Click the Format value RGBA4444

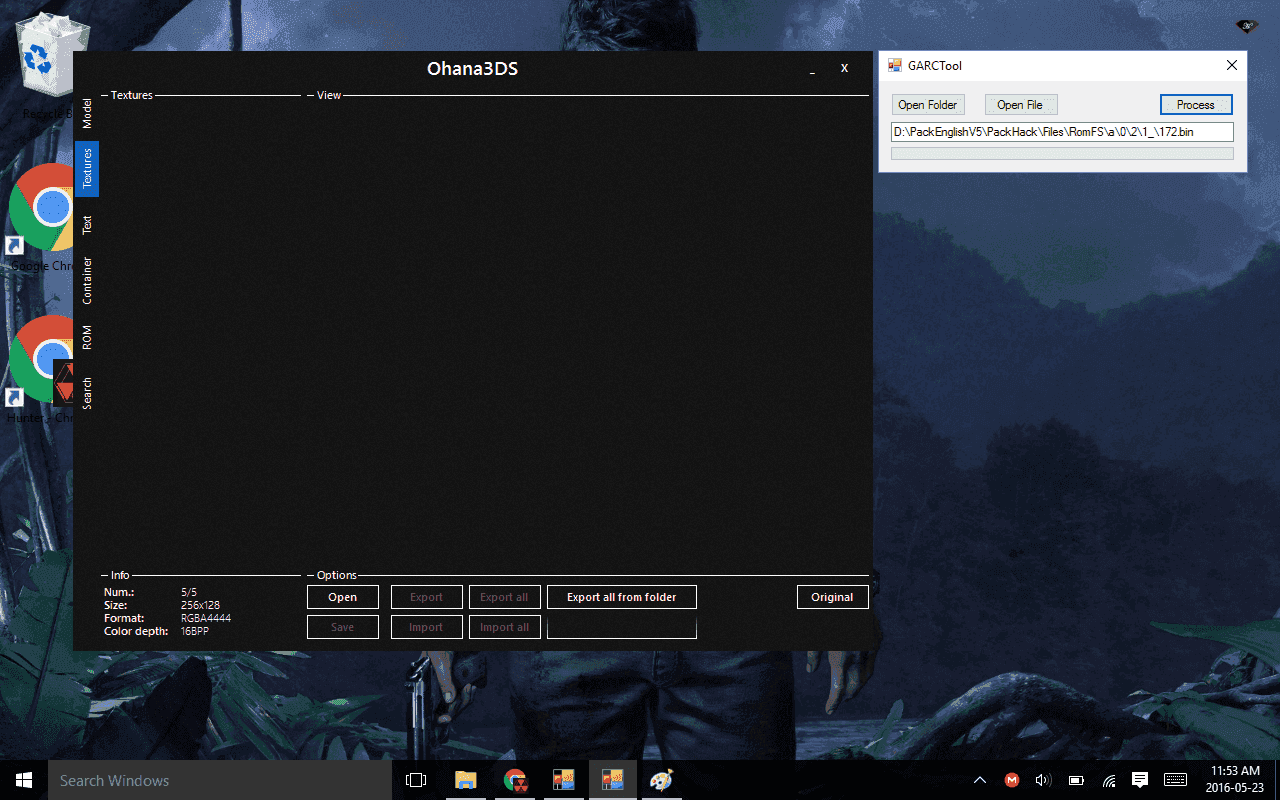click(x=206, y=618)
